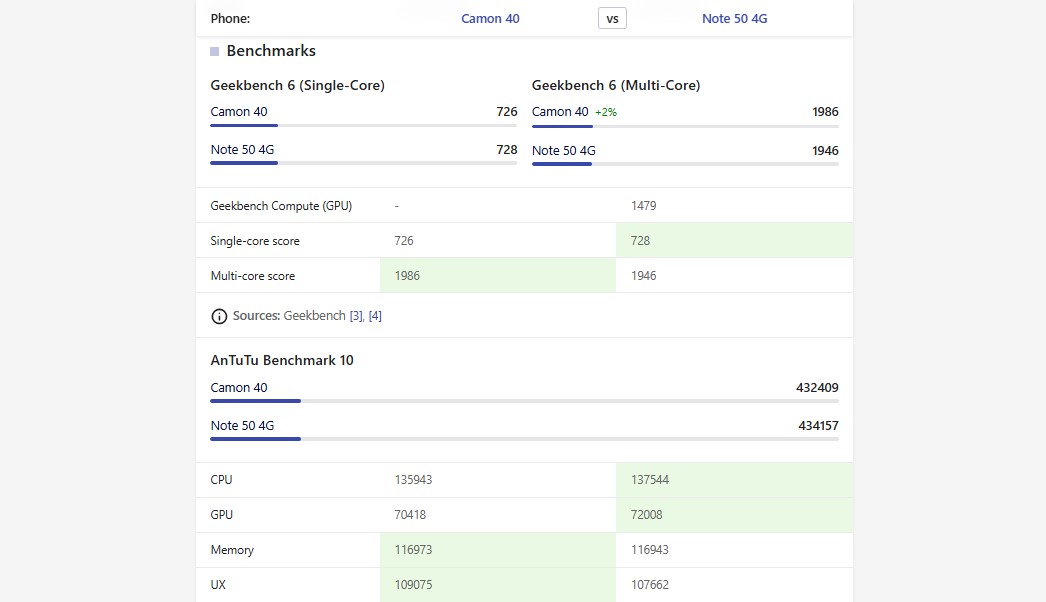Click the GPU row label in AnTuTu table

[x=221, y=515]
